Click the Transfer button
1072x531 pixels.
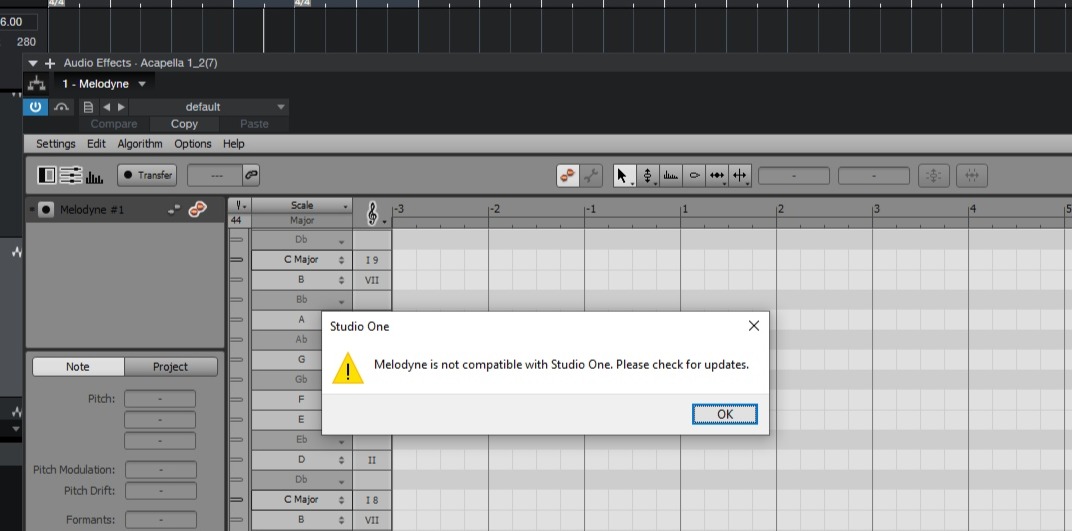[147, 176]
